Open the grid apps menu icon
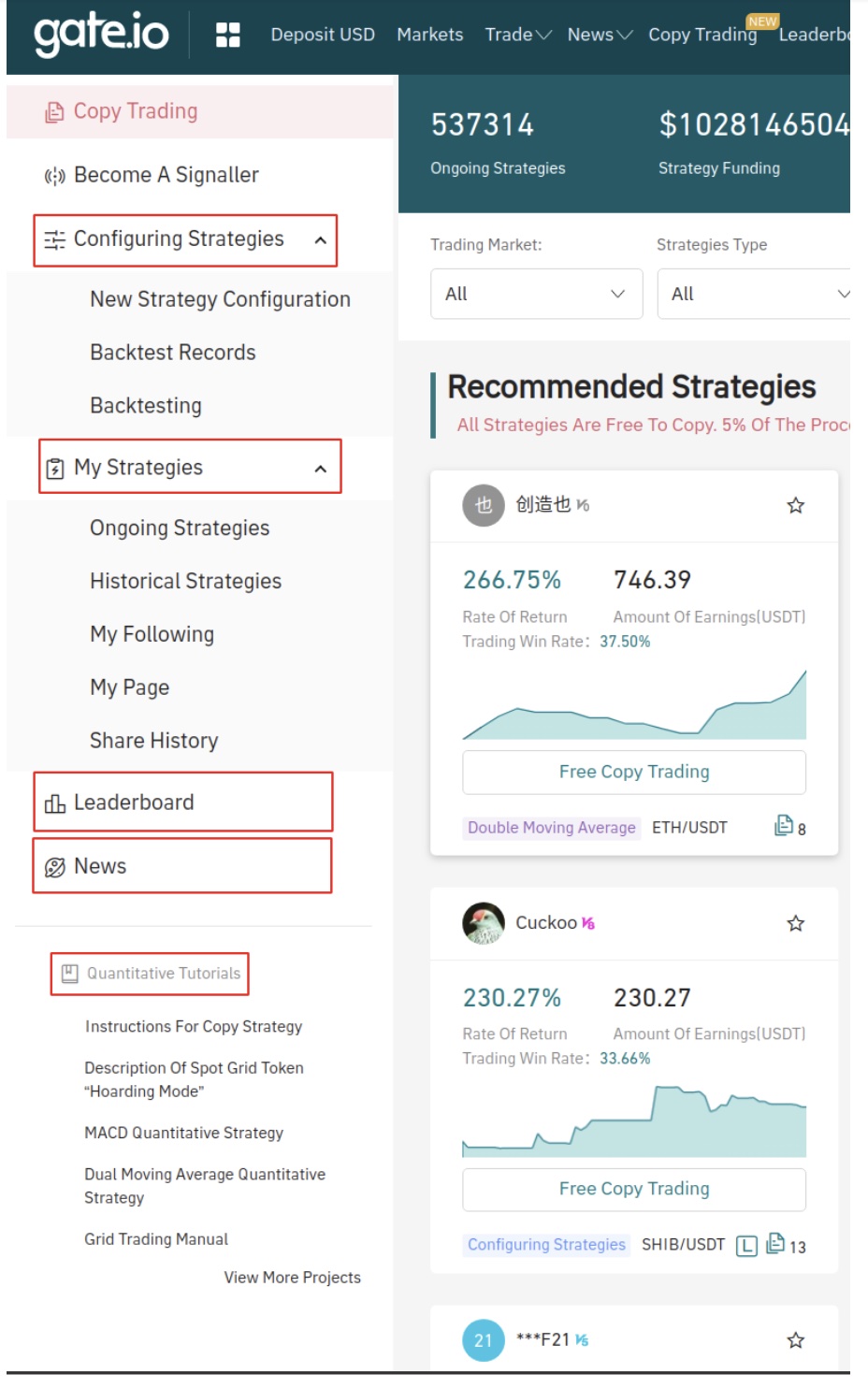The height and width of the screenshot is (1388, 868). (228, 35)
